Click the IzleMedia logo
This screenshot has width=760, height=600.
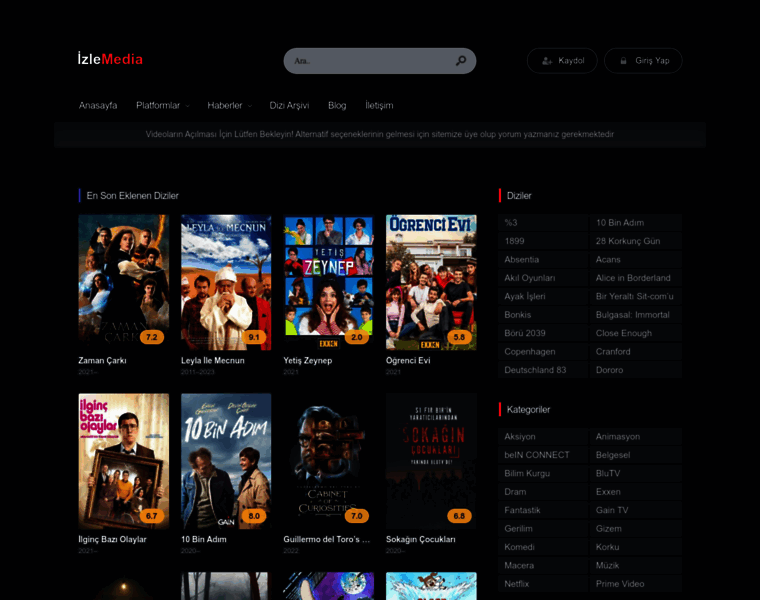point(111,59)
